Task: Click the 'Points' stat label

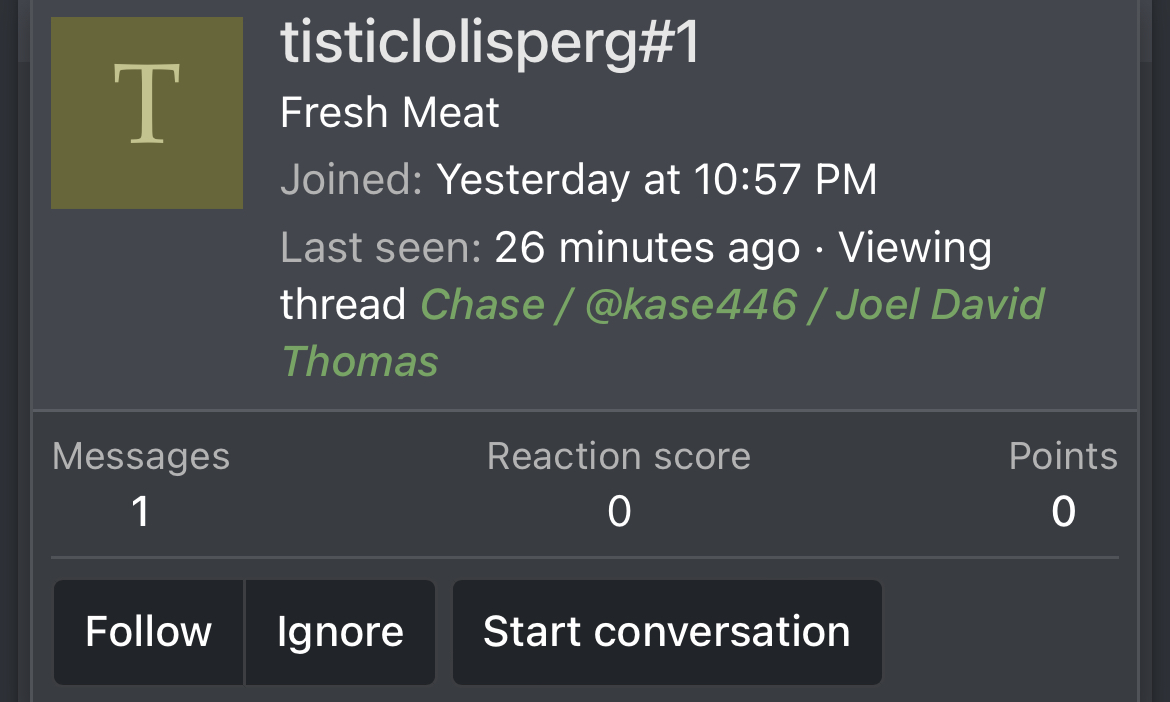Action: coord(1063,456)
